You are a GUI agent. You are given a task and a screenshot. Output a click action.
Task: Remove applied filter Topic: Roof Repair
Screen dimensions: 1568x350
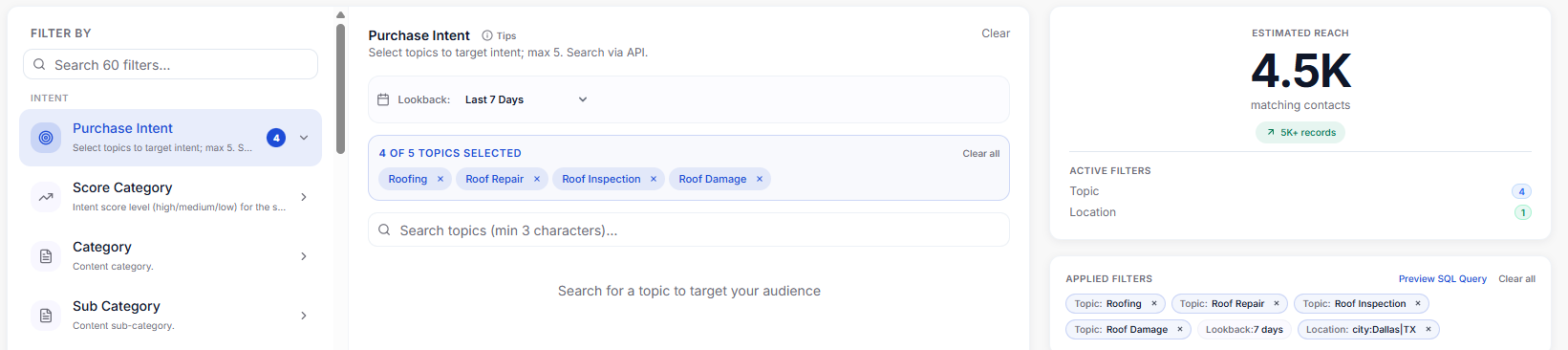pos(1277,304)
